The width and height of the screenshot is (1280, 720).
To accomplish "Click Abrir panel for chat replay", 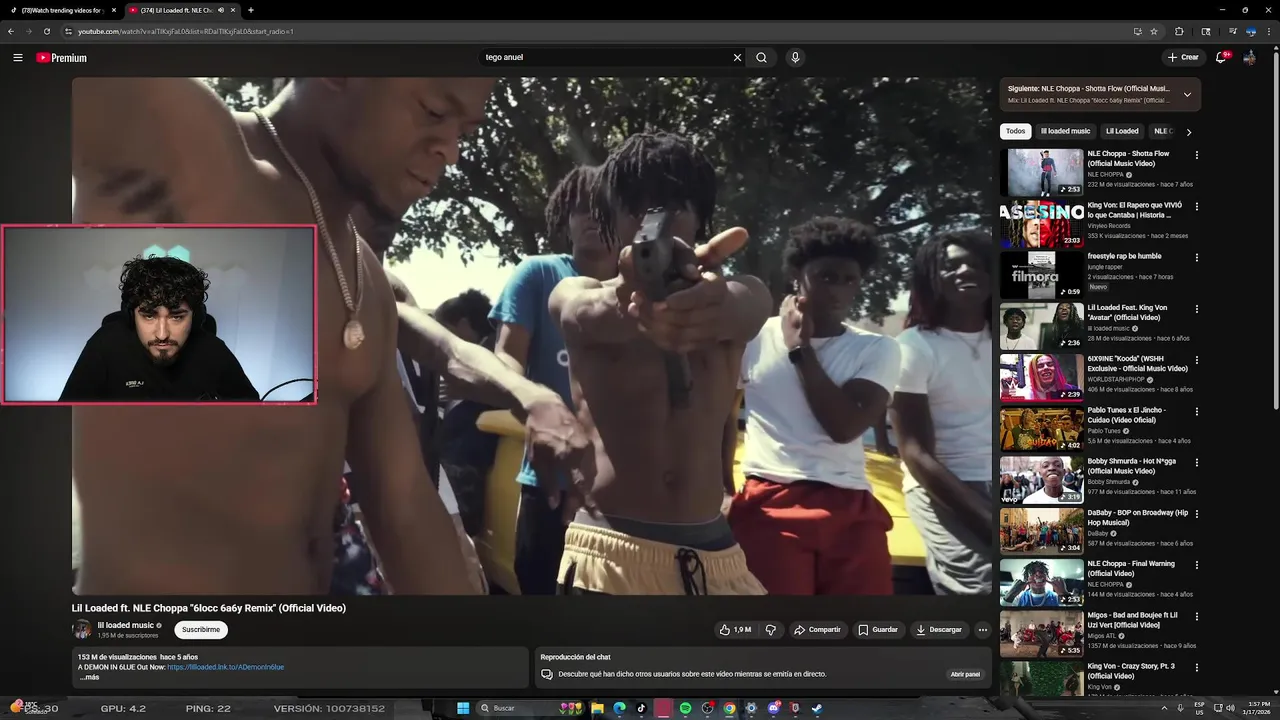I will [965, 674].
